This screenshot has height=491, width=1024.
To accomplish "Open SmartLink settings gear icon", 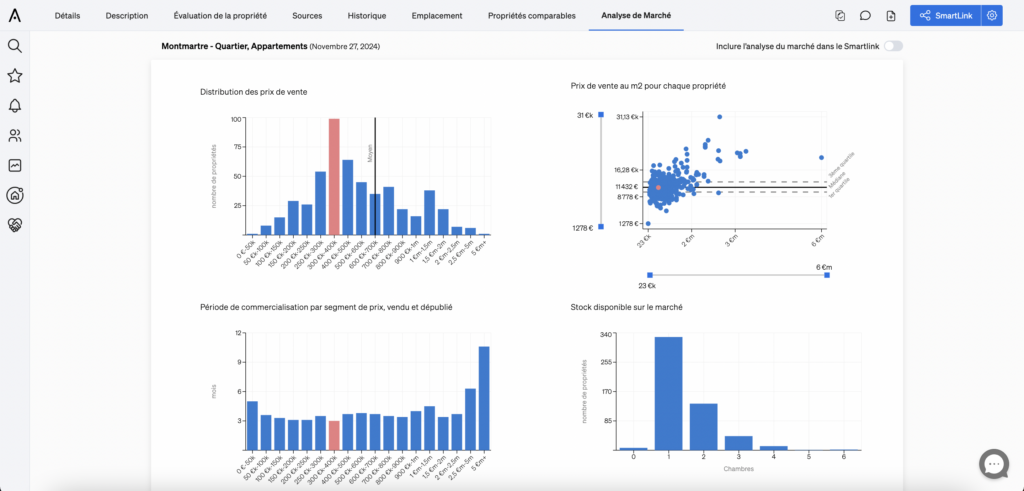I will coord(992,16).
